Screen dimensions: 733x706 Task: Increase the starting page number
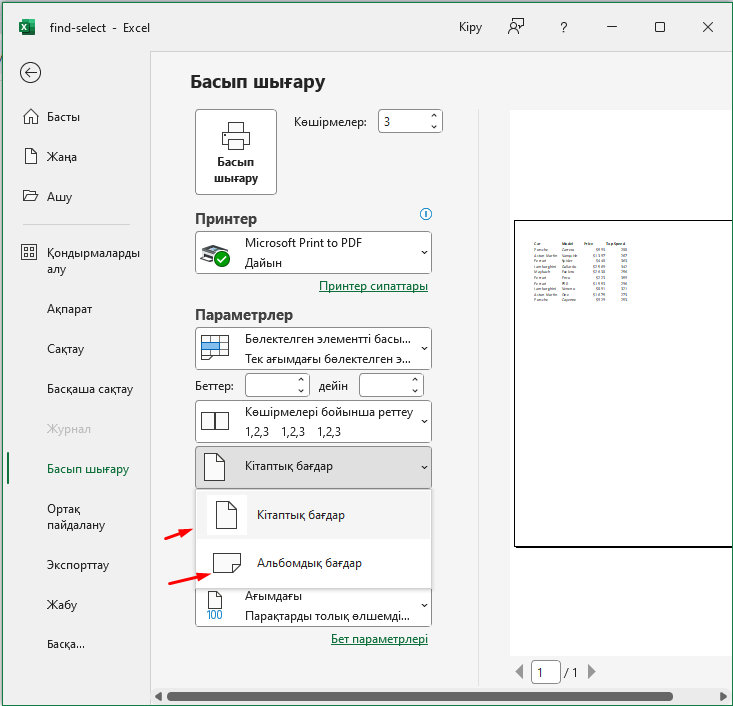[301, 380]
